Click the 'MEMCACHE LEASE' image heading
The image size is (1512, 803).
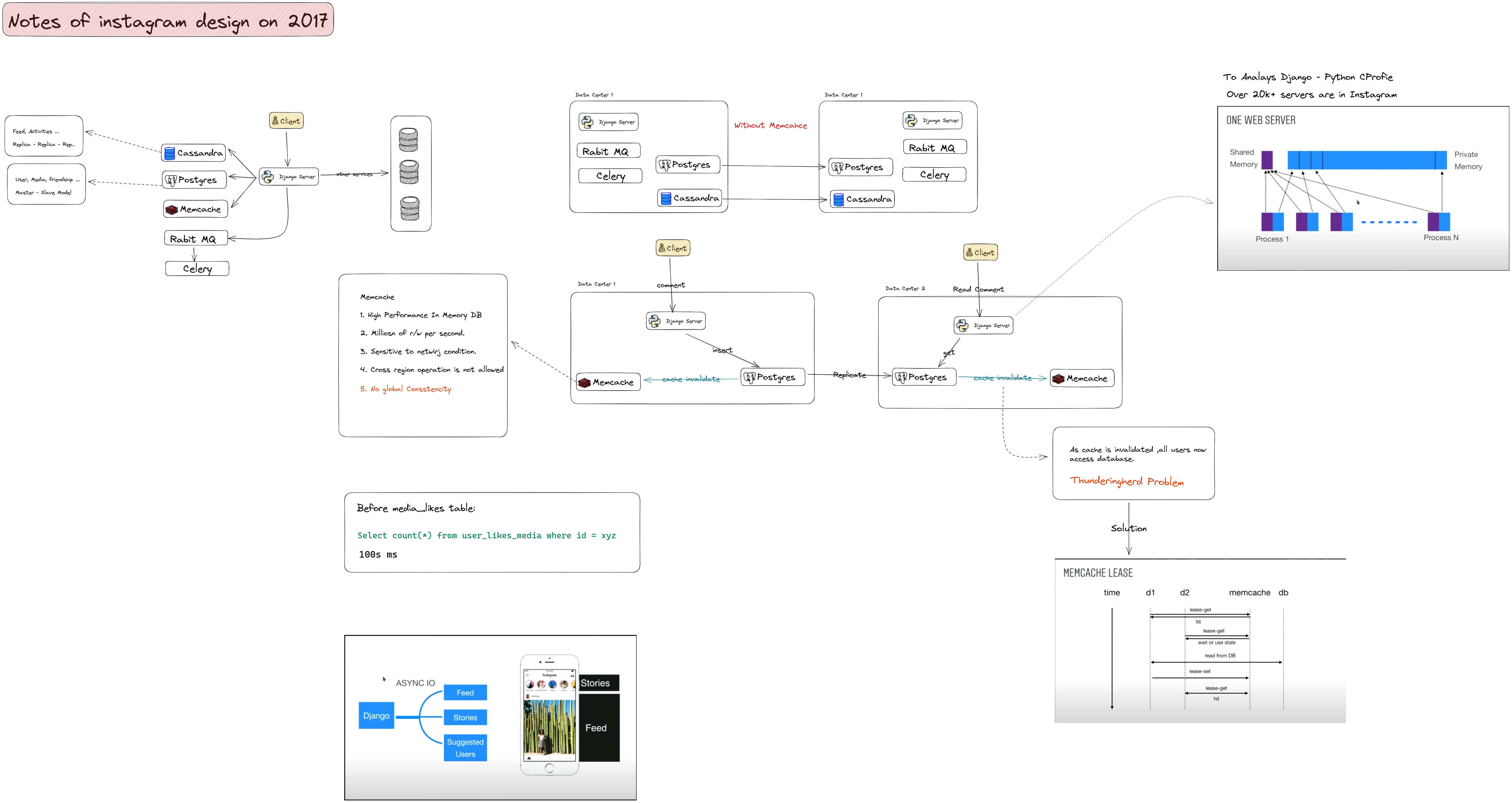point(1098,573)
